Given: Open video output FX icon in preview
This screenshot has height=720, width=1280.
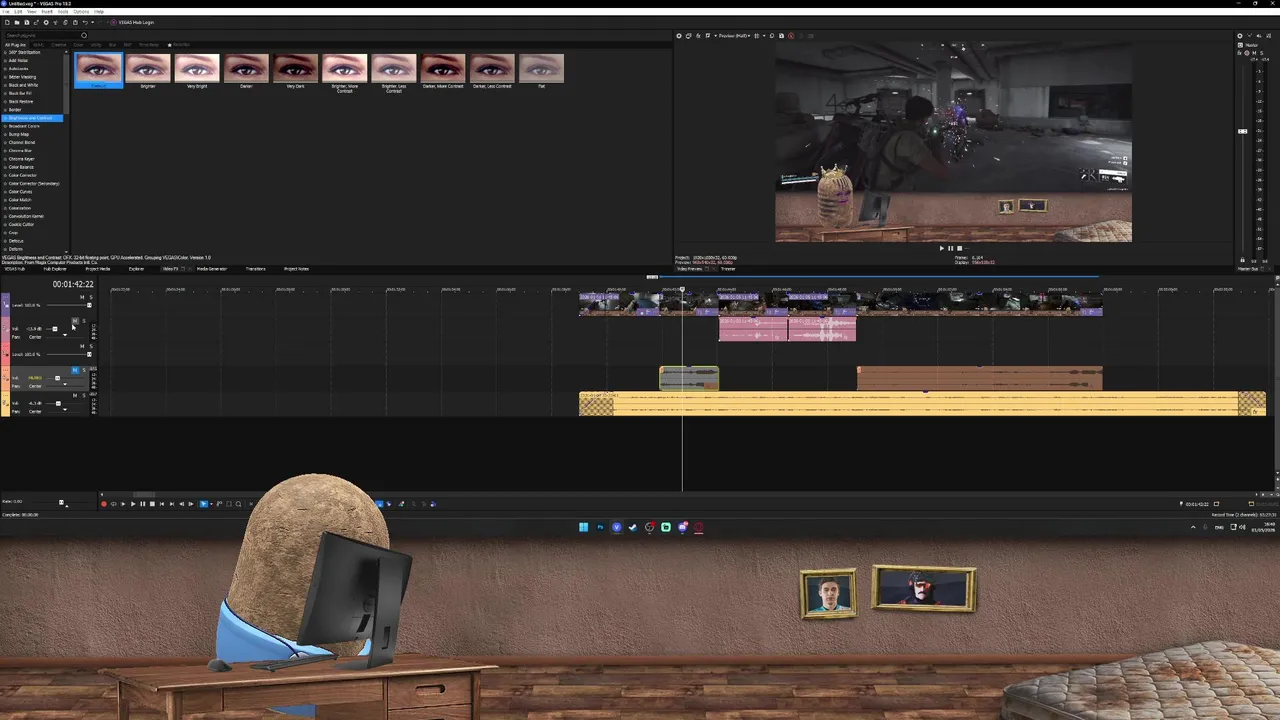Looking at the screenshot, I should click(x=698, y=36).
